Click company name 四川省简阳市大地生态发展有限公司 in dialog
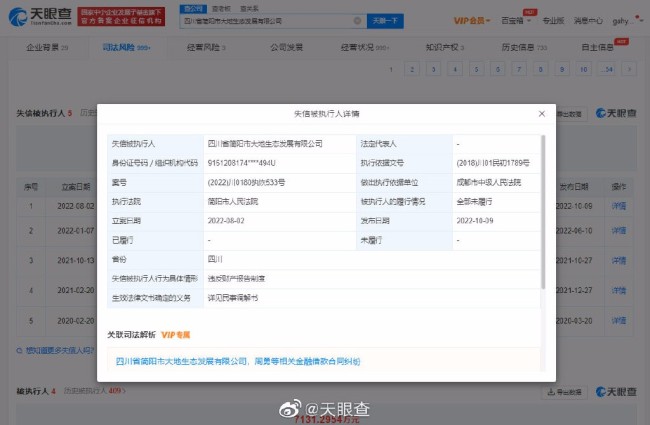Image resolution: width=650 pixels, height=425 pixels. tap(265, 144)
